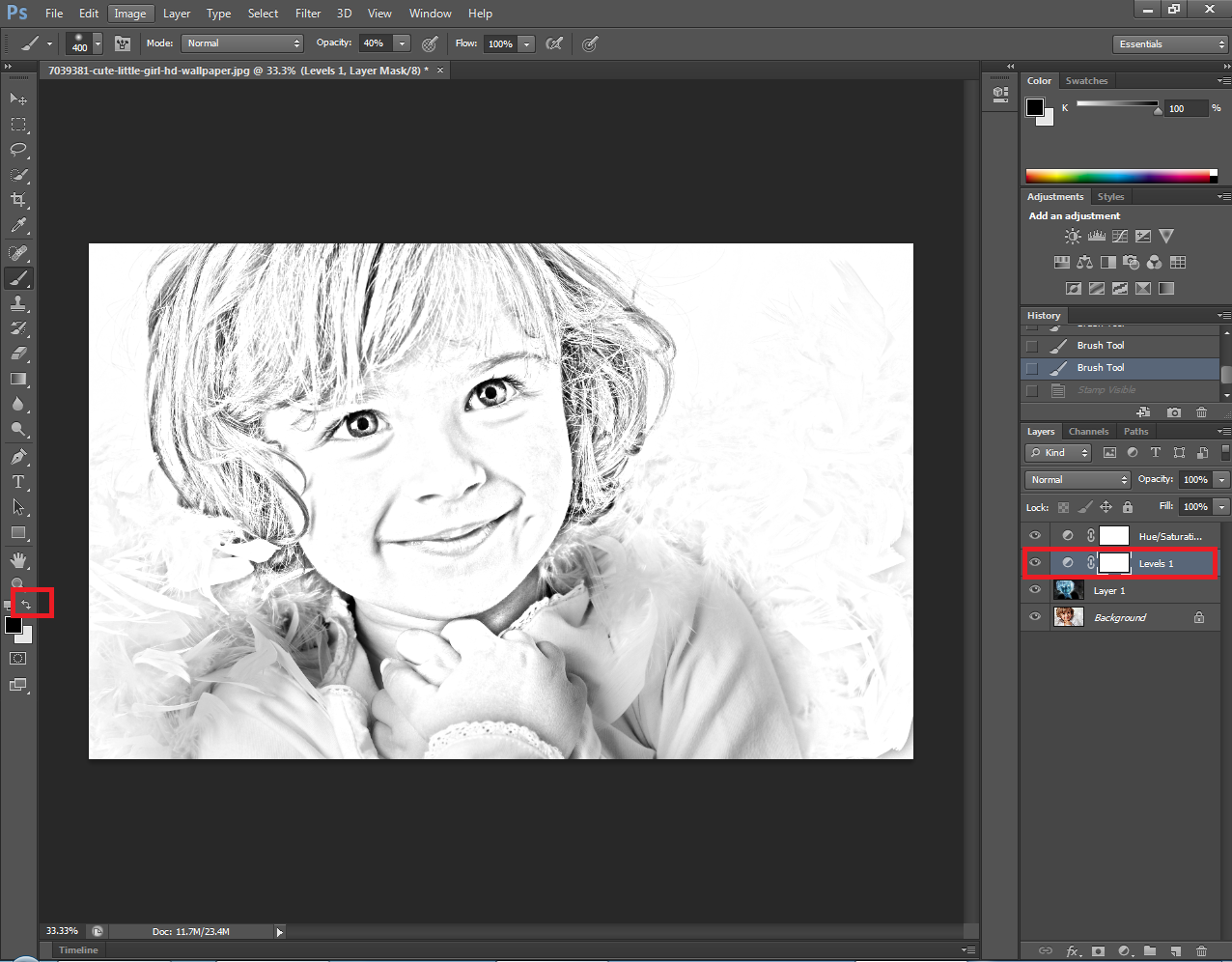Select the Clone Stamp tool

pyautogui.click(x=18, y=303)
